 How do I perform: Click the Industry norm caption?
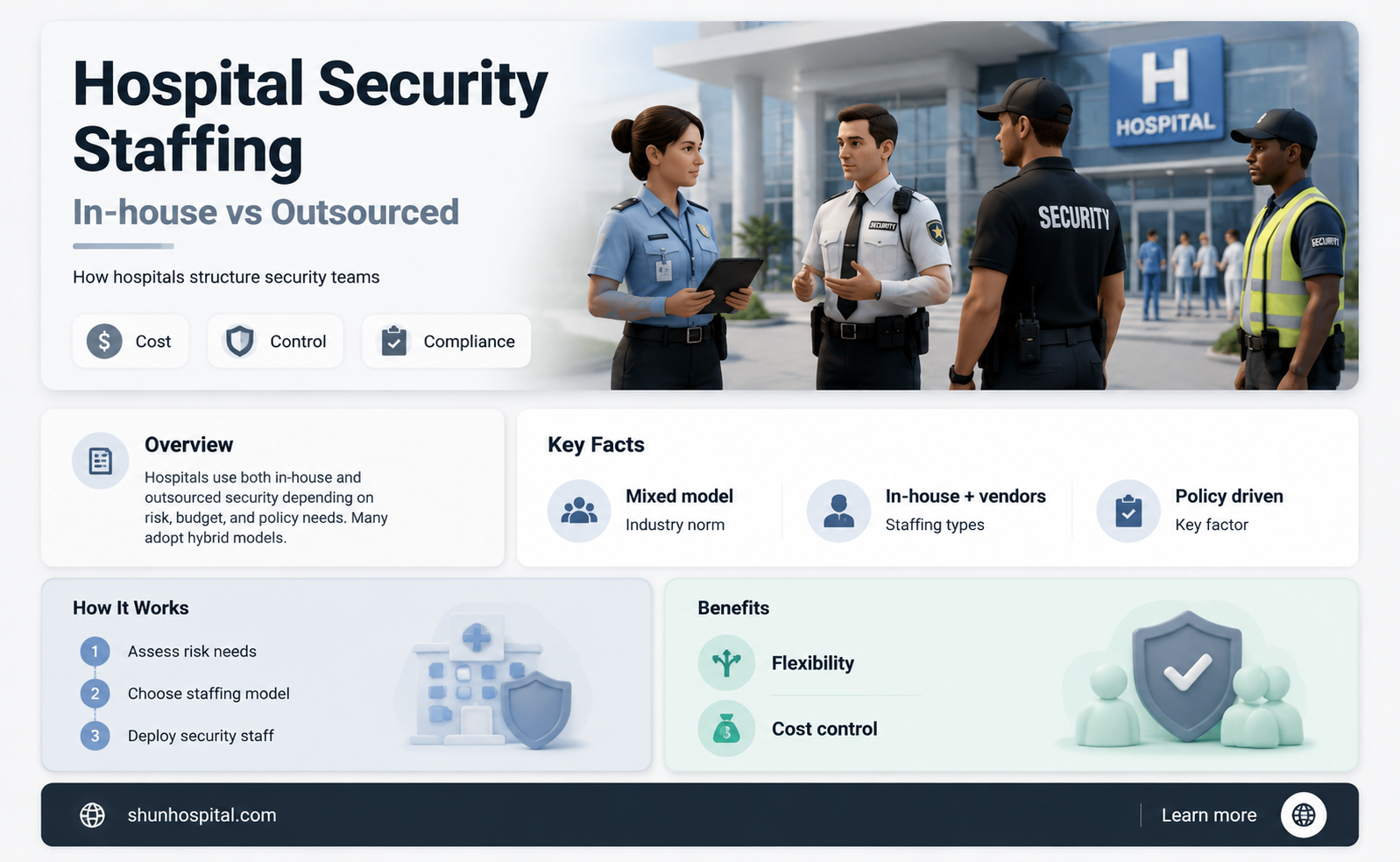point(675,525)
